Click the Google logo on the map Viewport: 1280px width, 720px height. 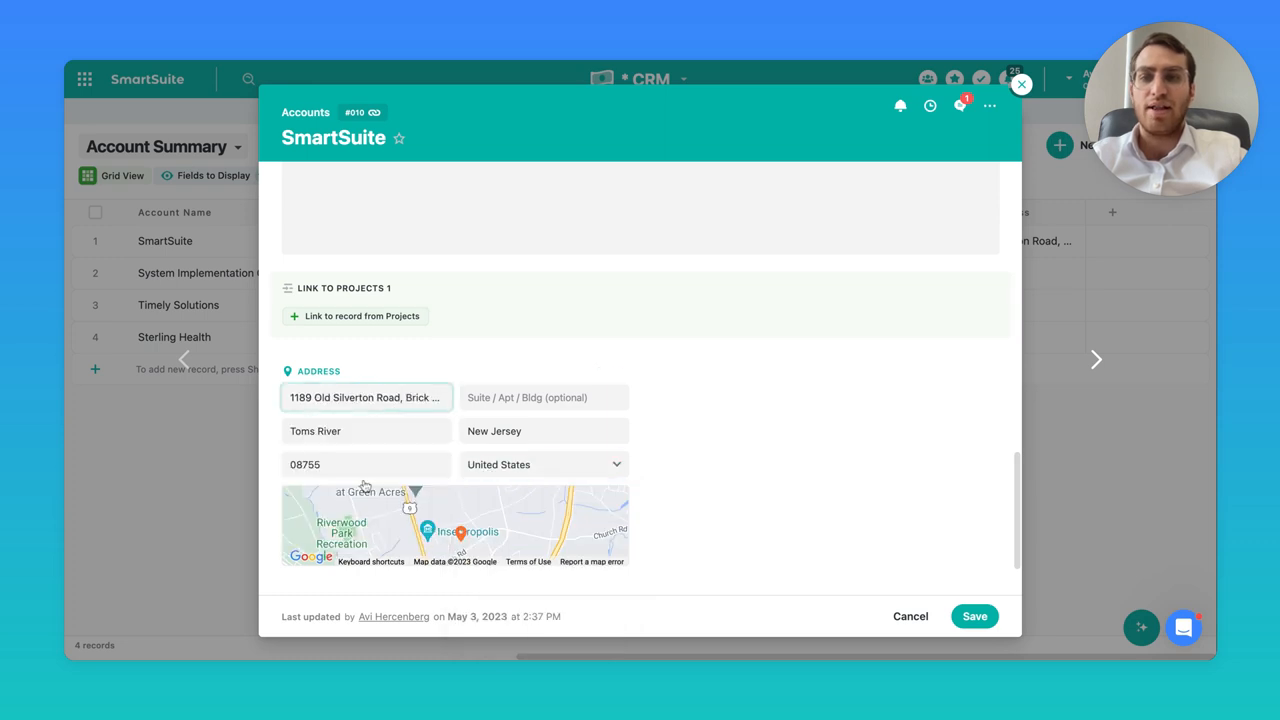pyautogui.click(x=311, y=557)
